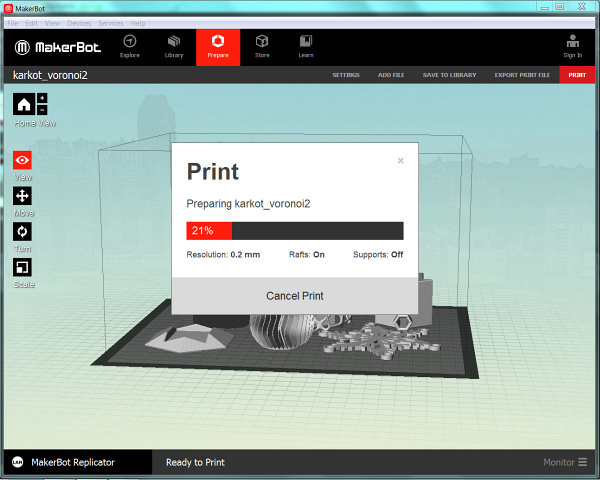Open the File menu
This screenshot has width=600, height=480.
[x=13, y=23]
